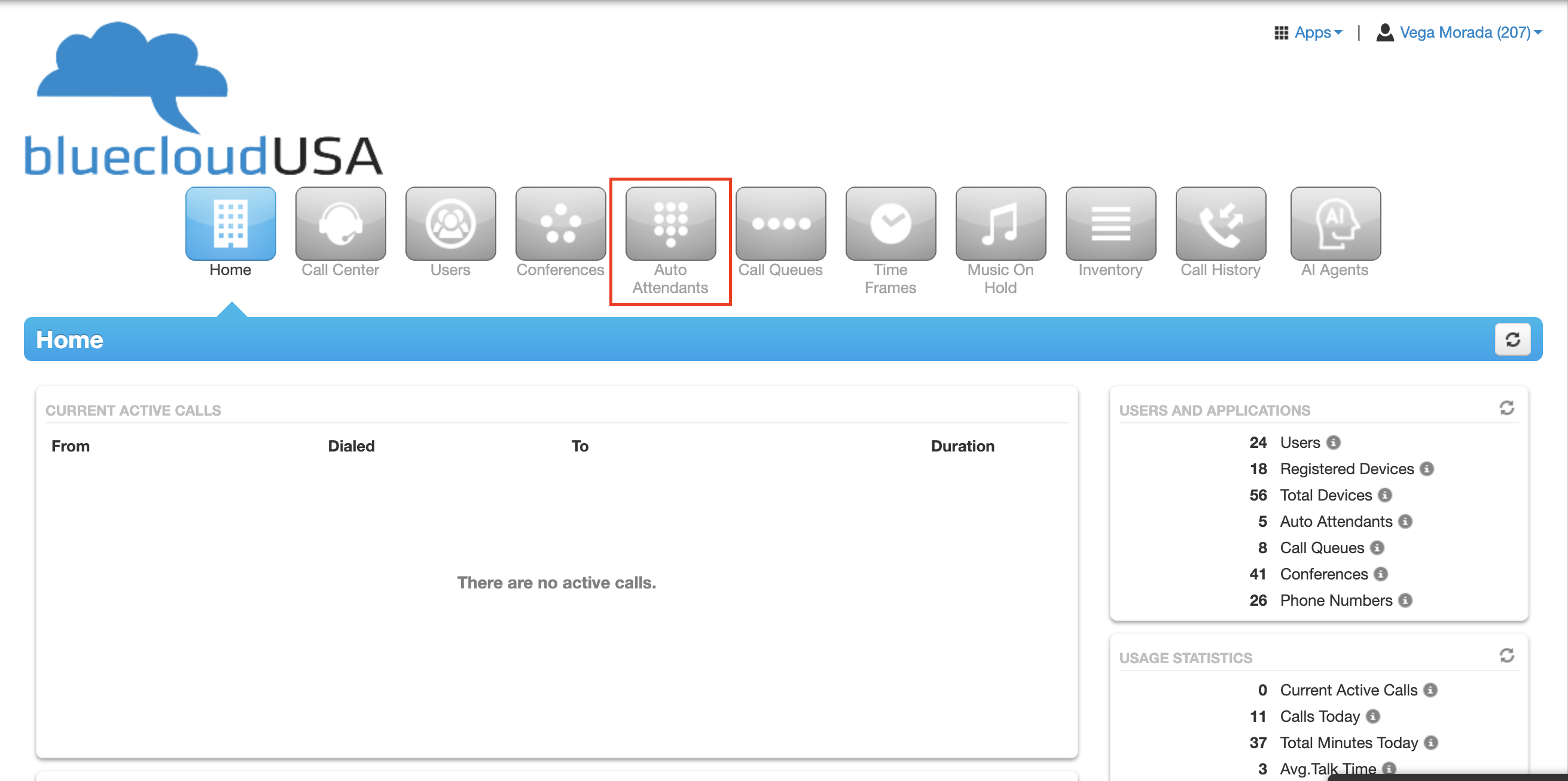Refresh Users and Applications panel
Viewport: 1568px width, 781px height.
(x=1506, y=408)
